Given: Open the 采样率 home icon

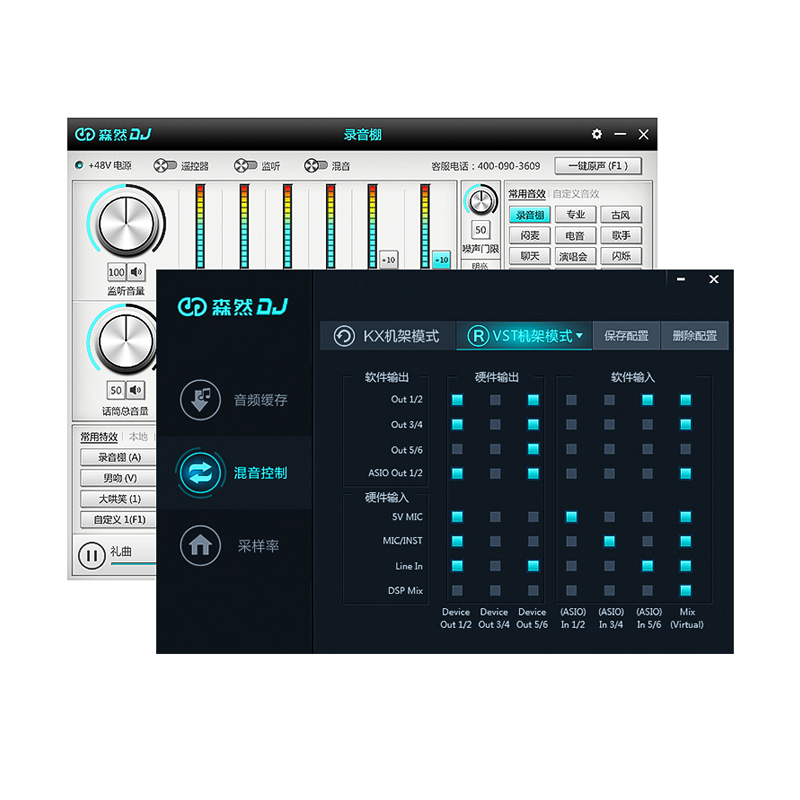Looking at the screenshot, I should coord(200,546).
